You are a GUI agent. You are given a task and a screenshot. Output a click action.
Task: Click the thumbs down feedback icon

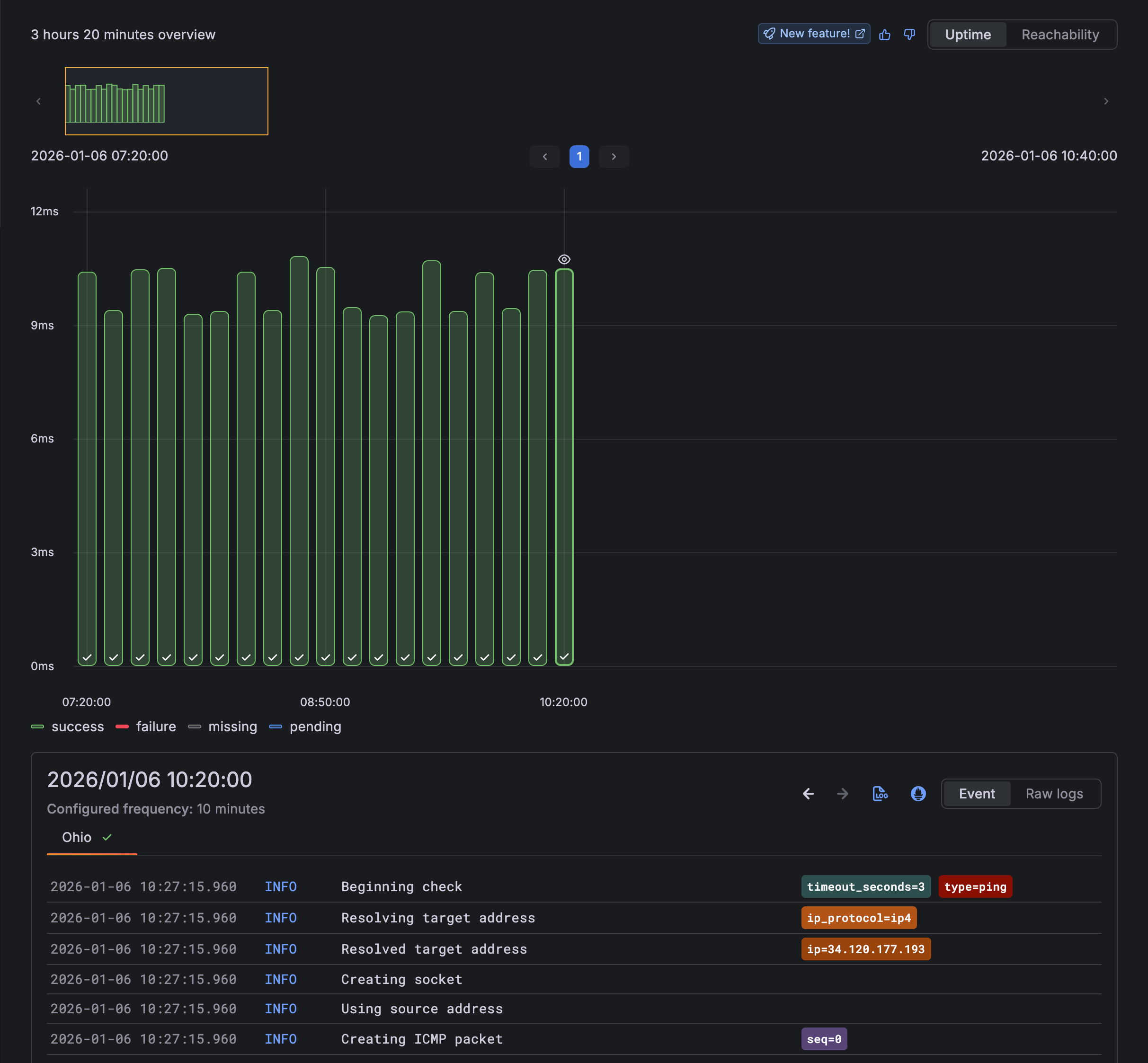tap(909, 35)
